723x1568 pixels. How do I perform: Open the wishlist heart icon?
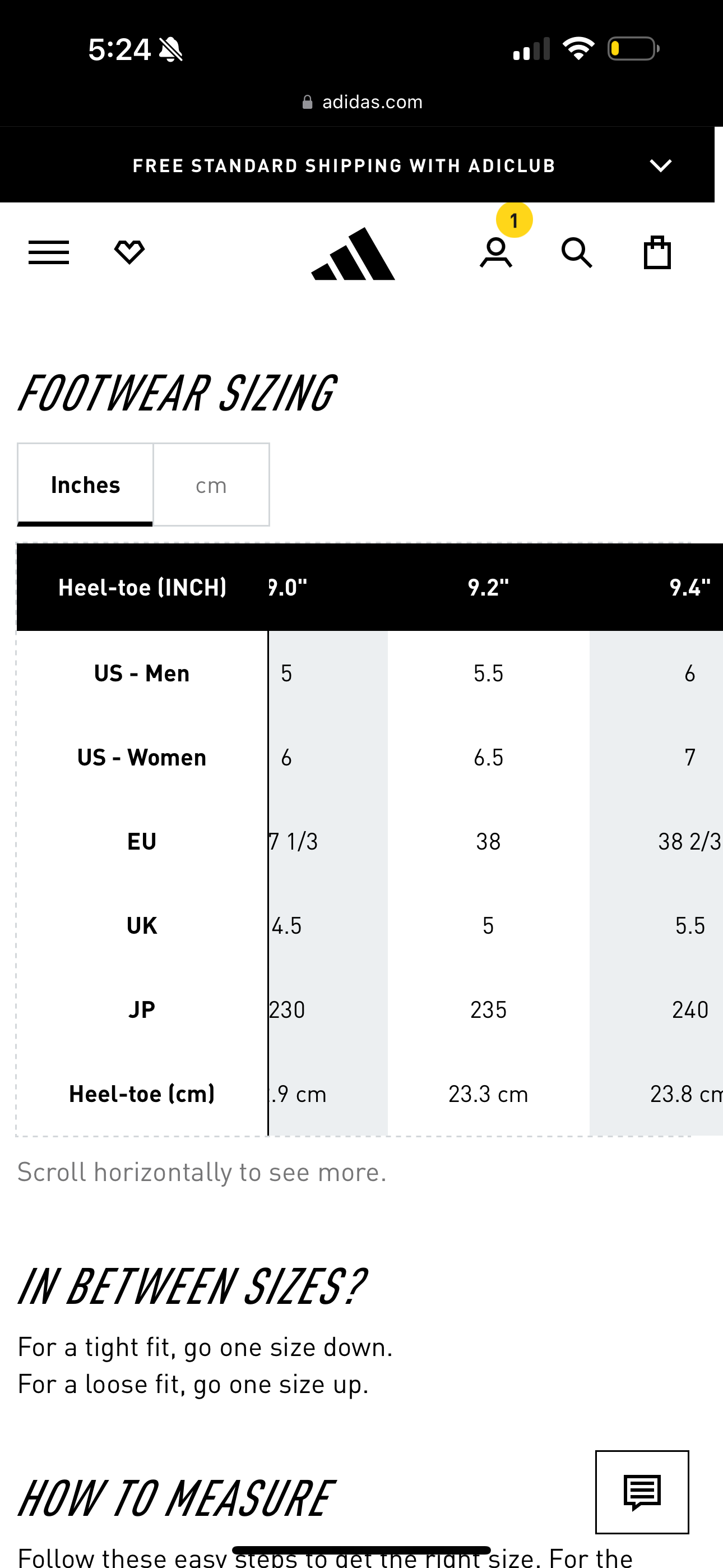pyautogui.click(x=129, y=252)
